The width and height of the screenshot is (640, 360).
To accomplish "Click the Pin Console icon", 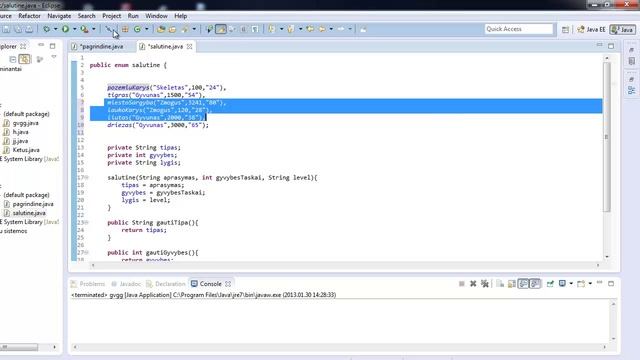I will 550,284.
